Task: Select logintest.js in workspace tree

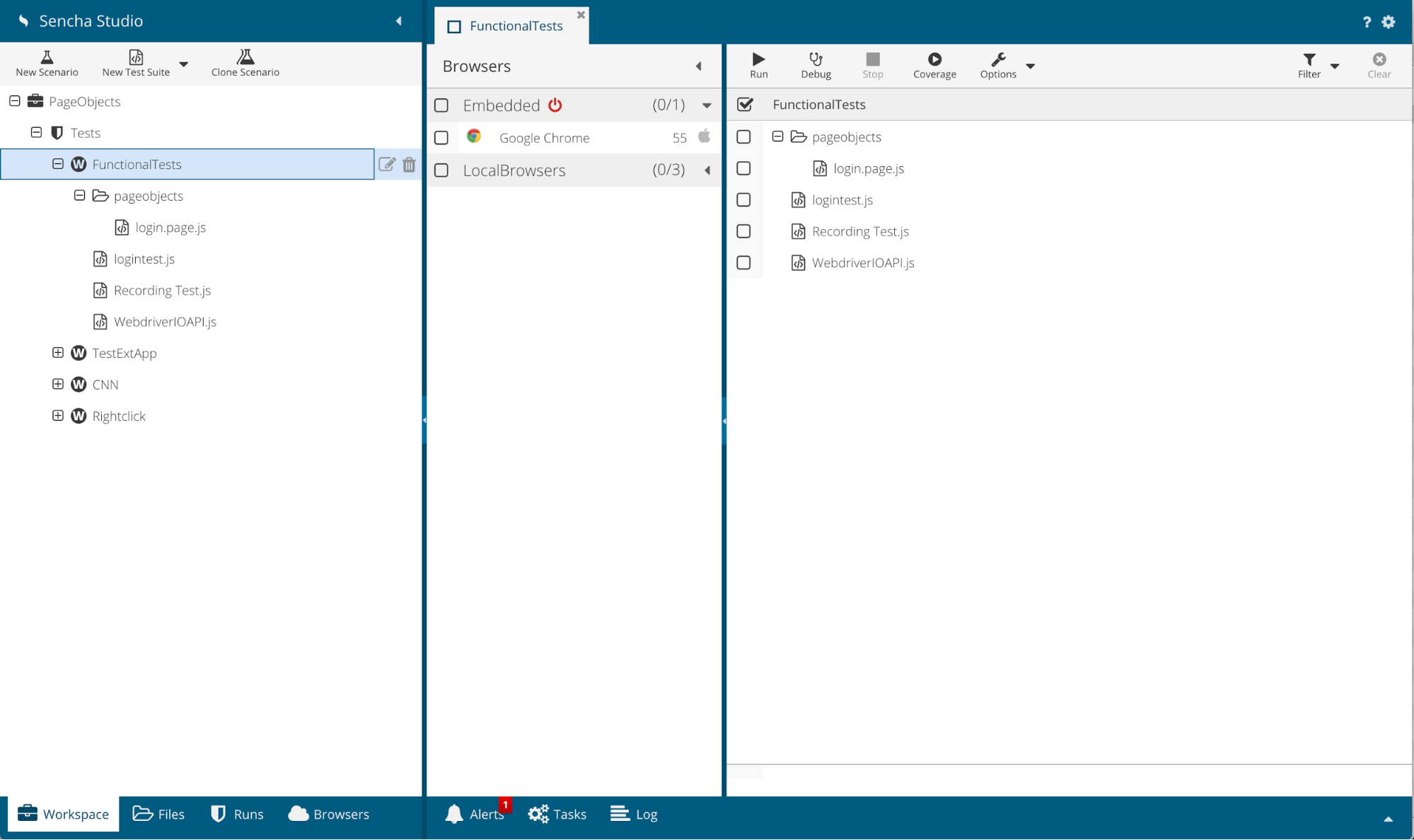Action: point(144,259)
